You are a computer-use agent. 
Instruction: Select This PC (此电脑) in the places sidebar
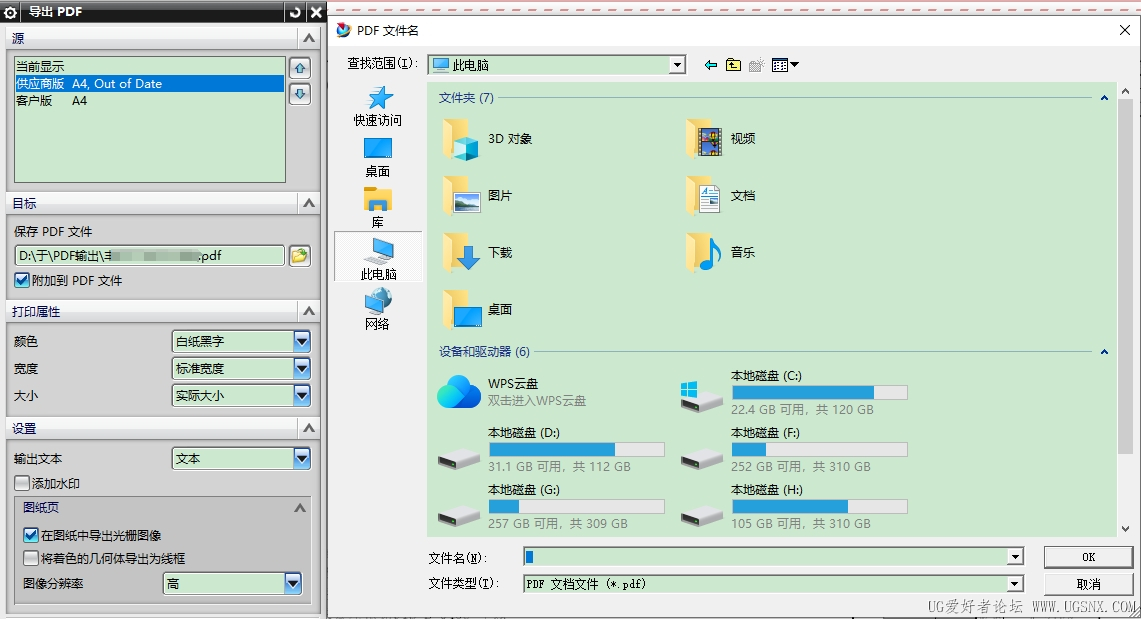pos(378,259)
